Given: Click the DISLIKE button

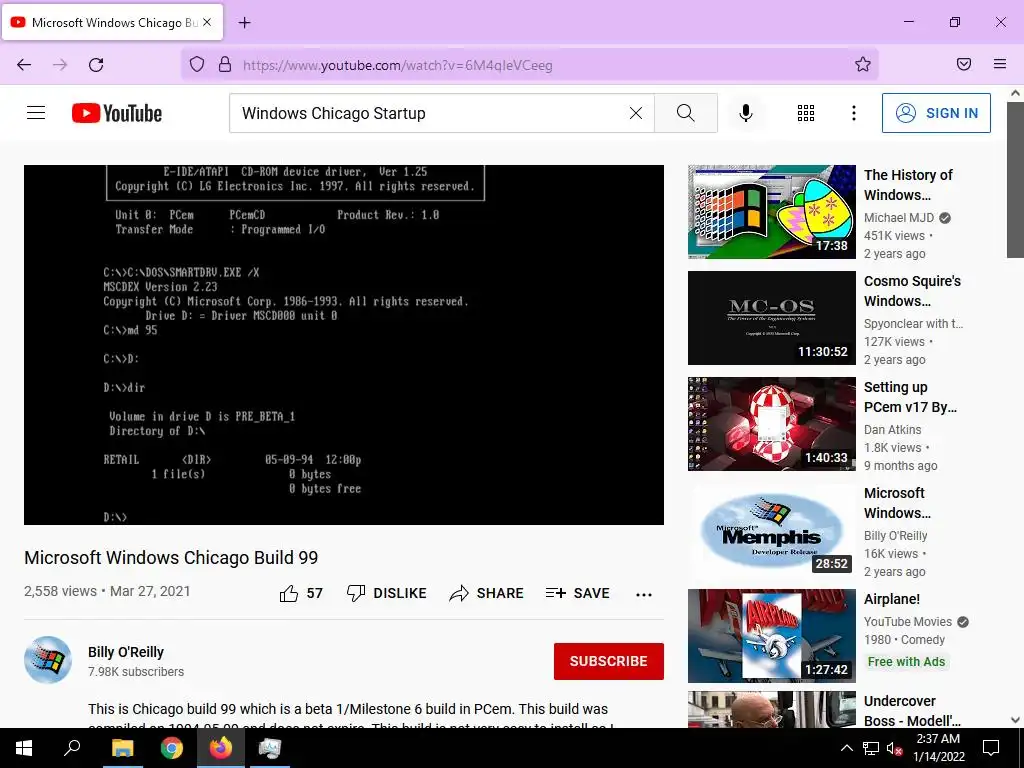Looking at the screenshot, I should coord(387,593).
